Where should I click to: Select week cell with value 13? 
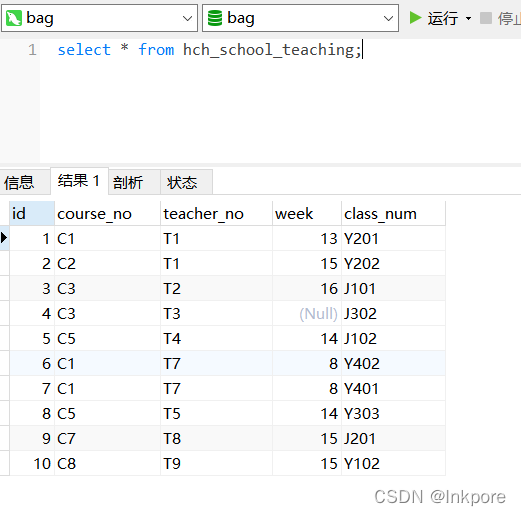(x=307, y=238)
